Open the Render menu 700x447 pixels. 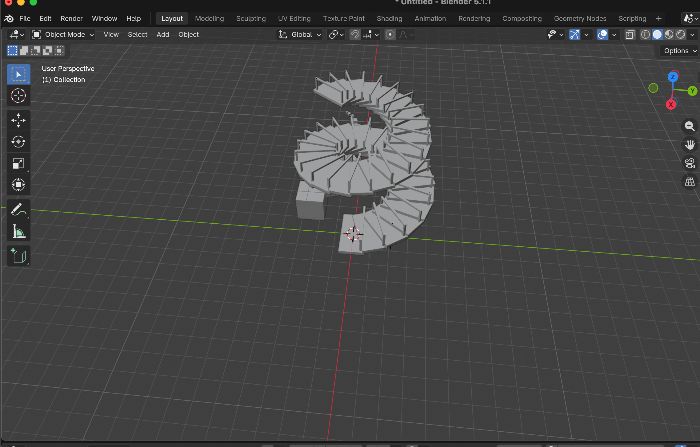[x=71, y=18]
